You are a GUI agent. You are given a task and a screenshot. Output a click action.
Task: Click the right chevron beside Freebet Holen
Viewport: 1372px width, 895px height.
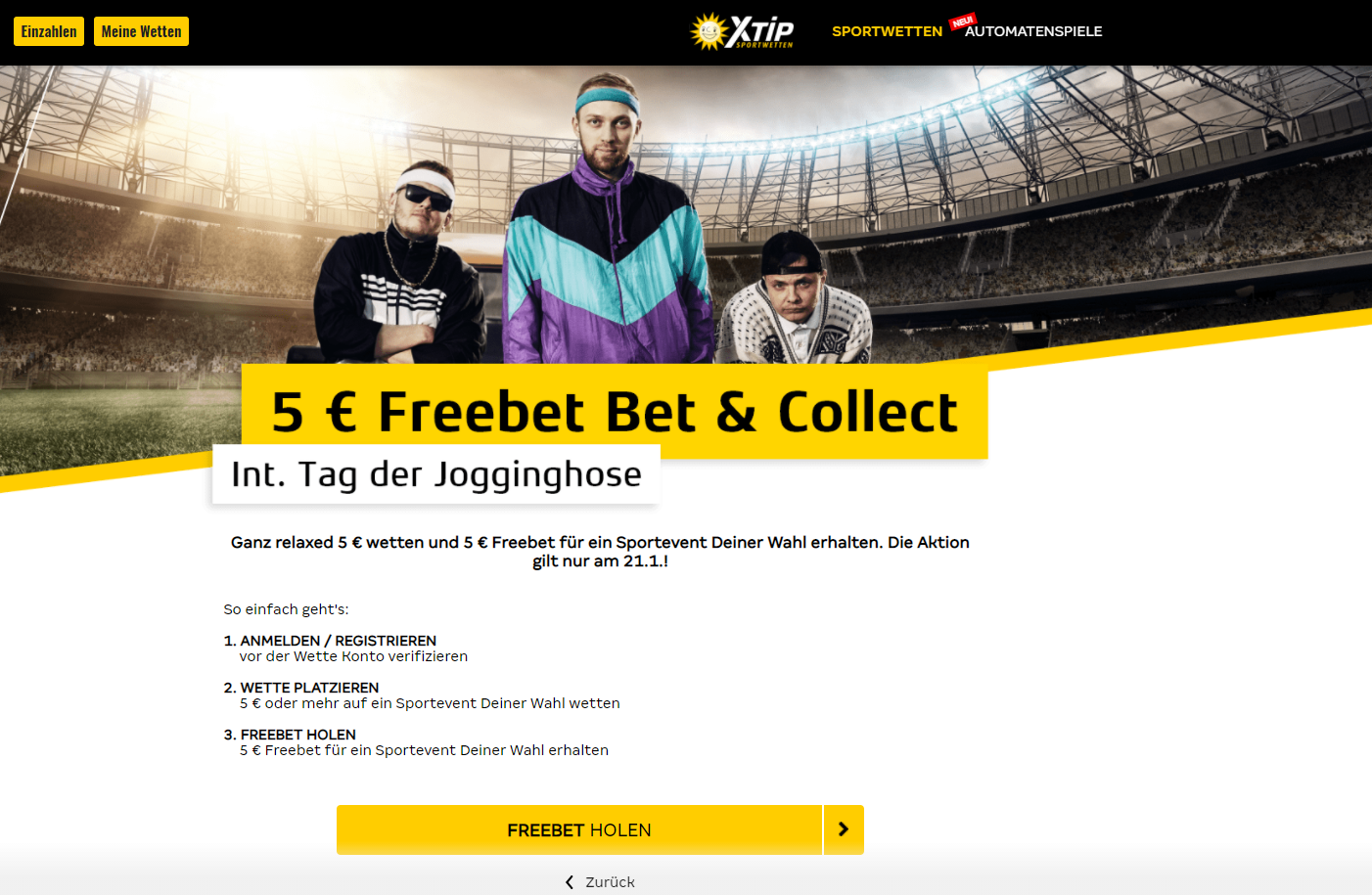tap(844, 829)
